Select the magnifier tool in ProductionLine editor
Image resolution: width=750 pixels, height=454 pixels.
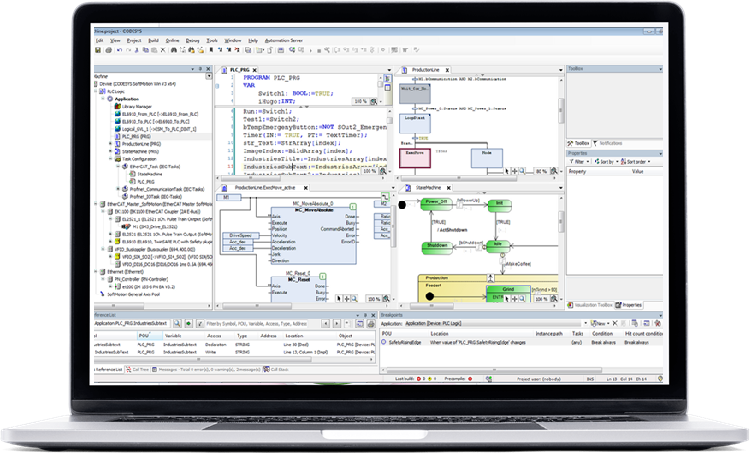[x=522, y=171]
